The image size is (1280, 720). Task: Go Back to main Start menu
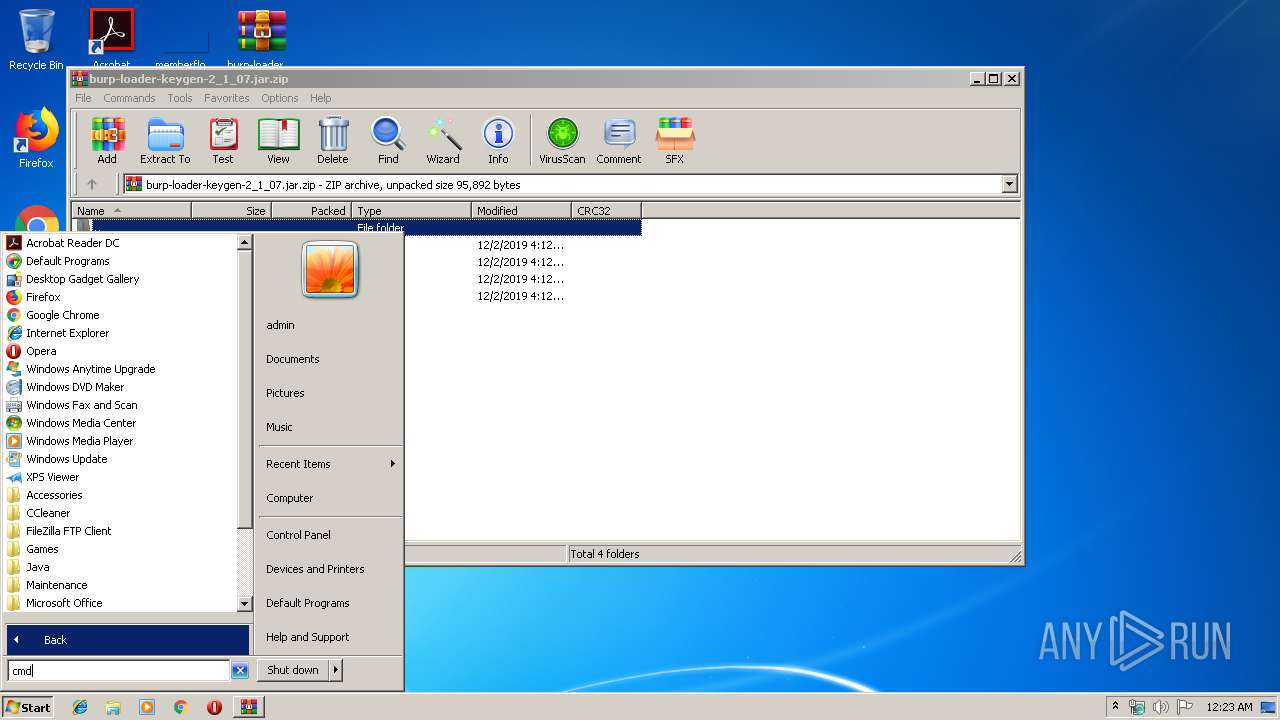pyautogui.click(x=128, y=640)
